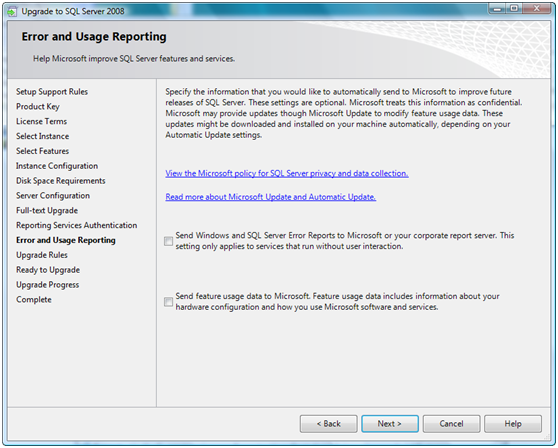This screenshot has height=448, width=558.
Task: Select the Instance Configuration step
Action: [57, 166]
